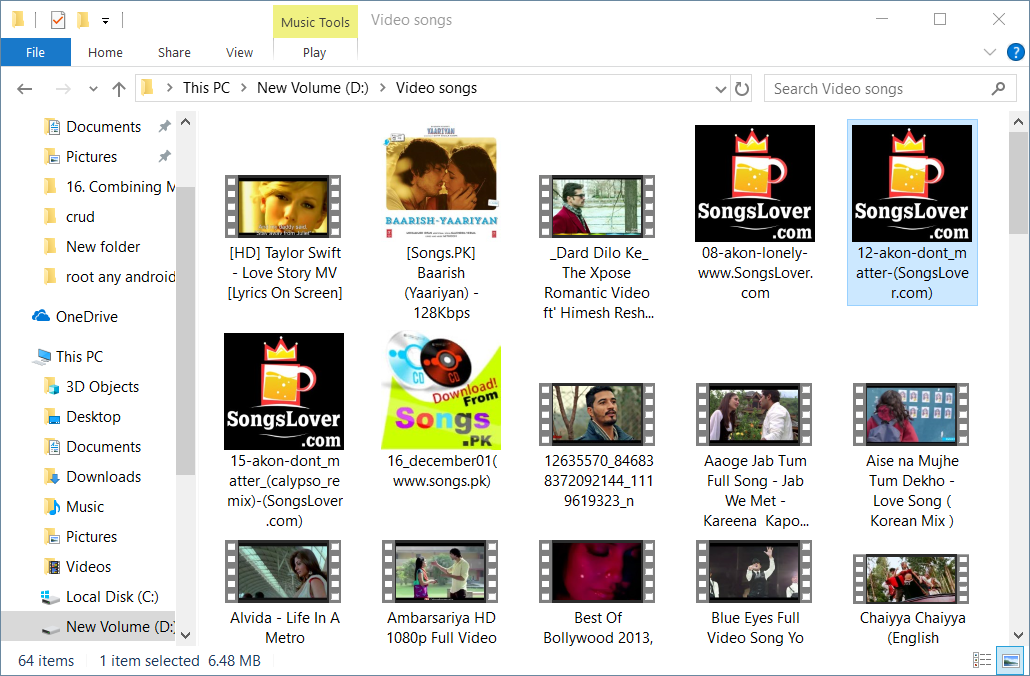Select the Best Of Bollywood 2013 video
The height and width of the screenshot is (676, 1030).
pos(598,593)
